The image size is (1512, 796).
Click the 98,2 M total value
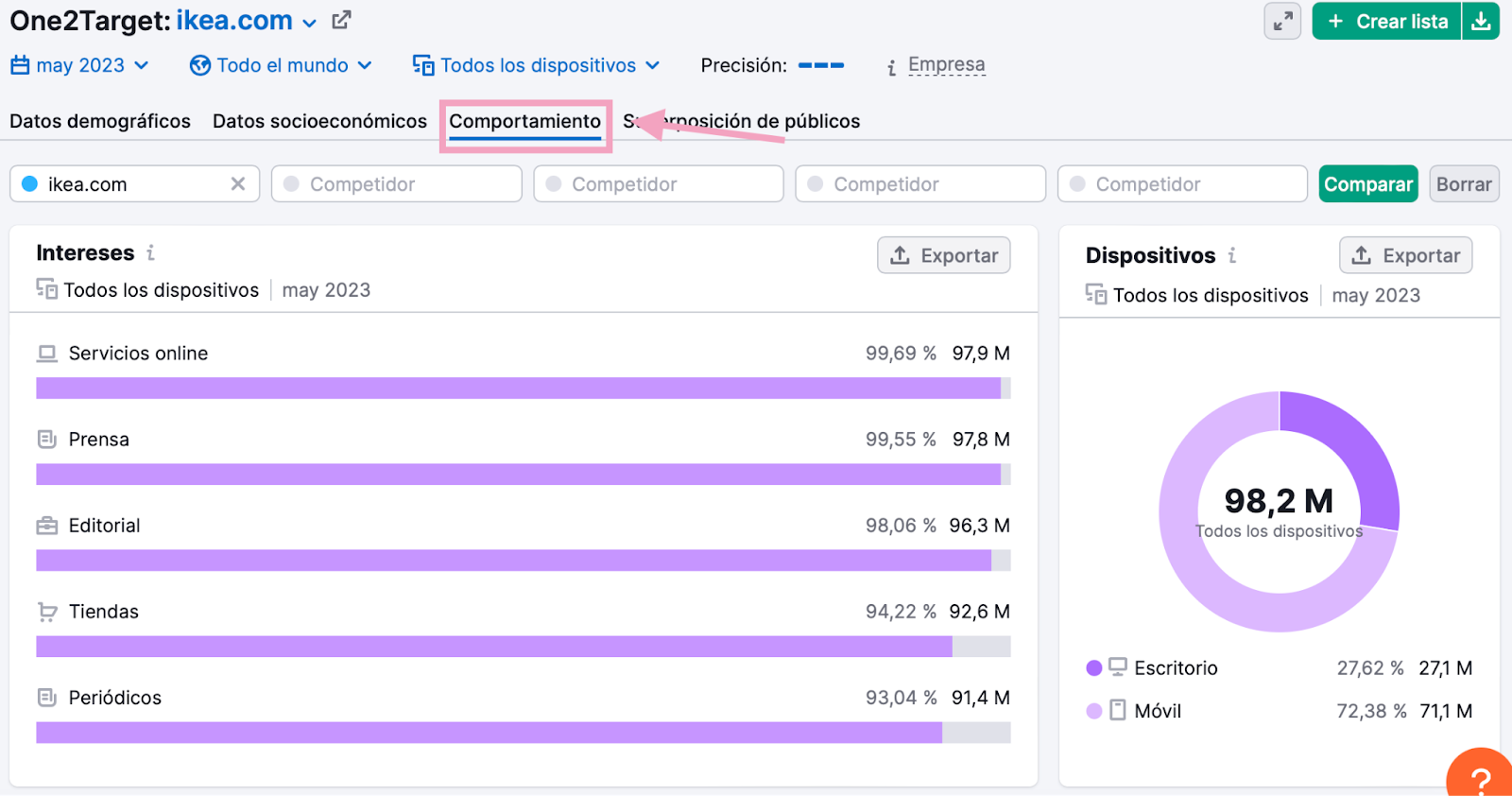coord(1279,500)
